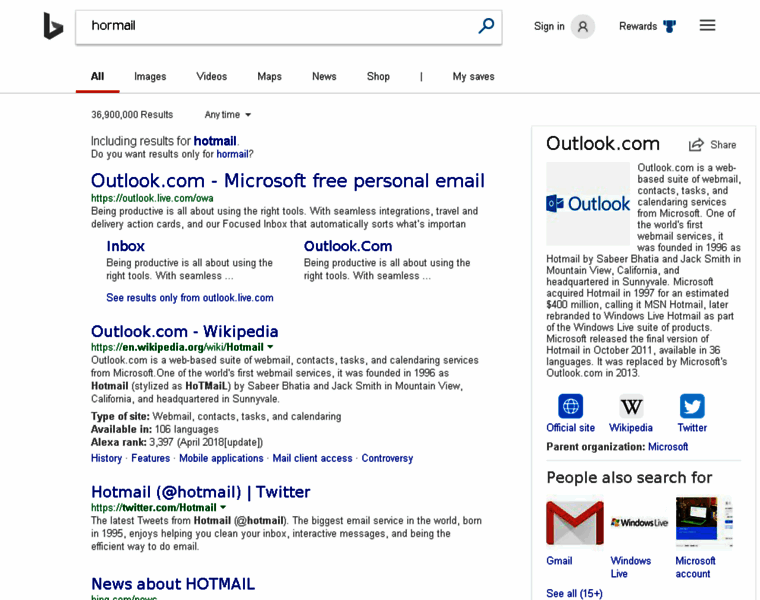Screen dimensions: 760x600
Task: Expand the Any time filter dropdown
Action: [227, 115]
